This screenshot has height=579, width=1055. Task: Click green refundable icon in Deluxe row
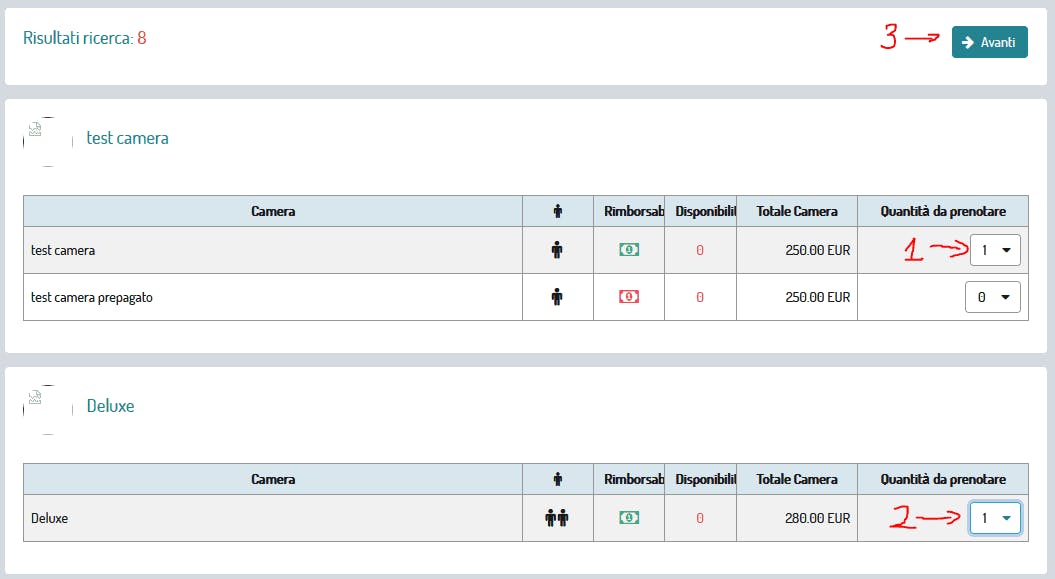pyautogui.click(x=629, y=518)
